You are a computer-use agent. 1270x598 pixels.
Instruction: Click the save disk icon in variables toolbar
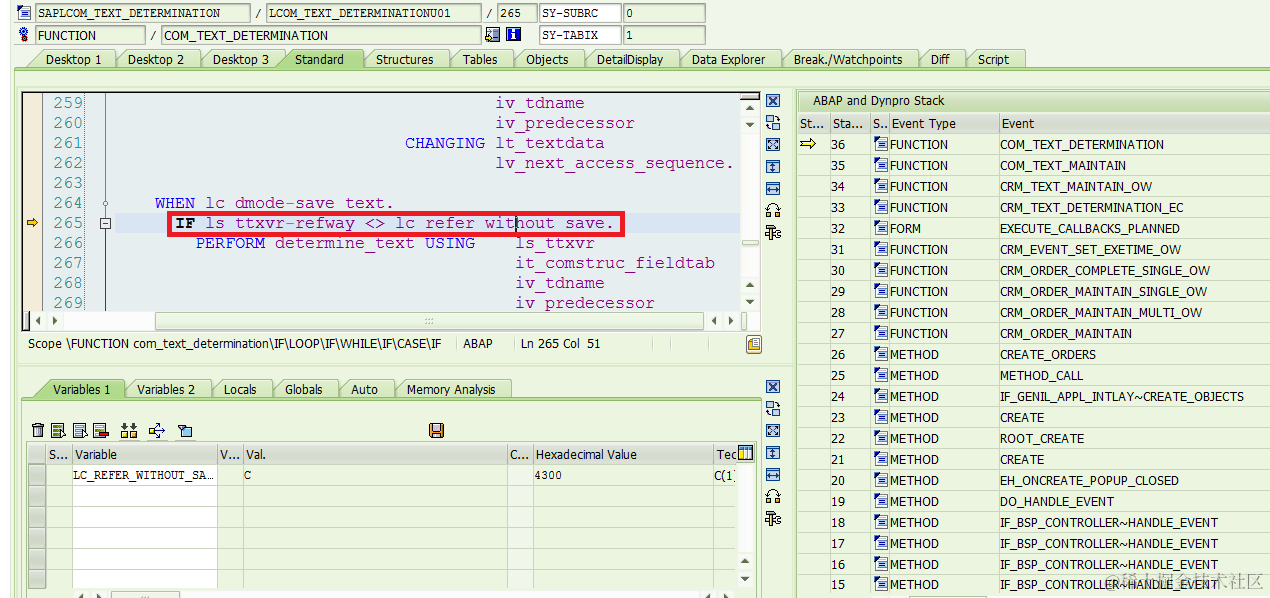[436, 430]
